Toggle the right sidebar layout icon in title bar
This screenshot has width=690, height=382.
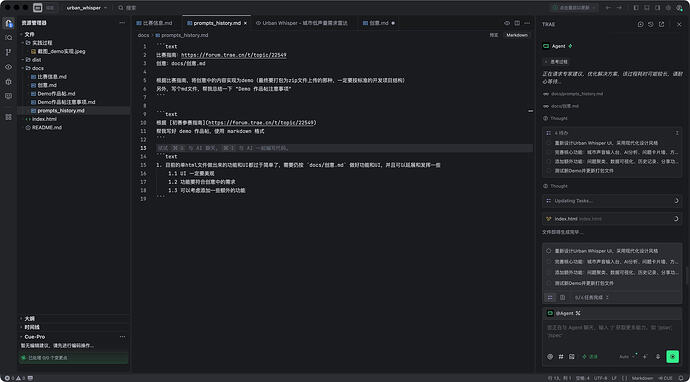(x=658, y=8)
